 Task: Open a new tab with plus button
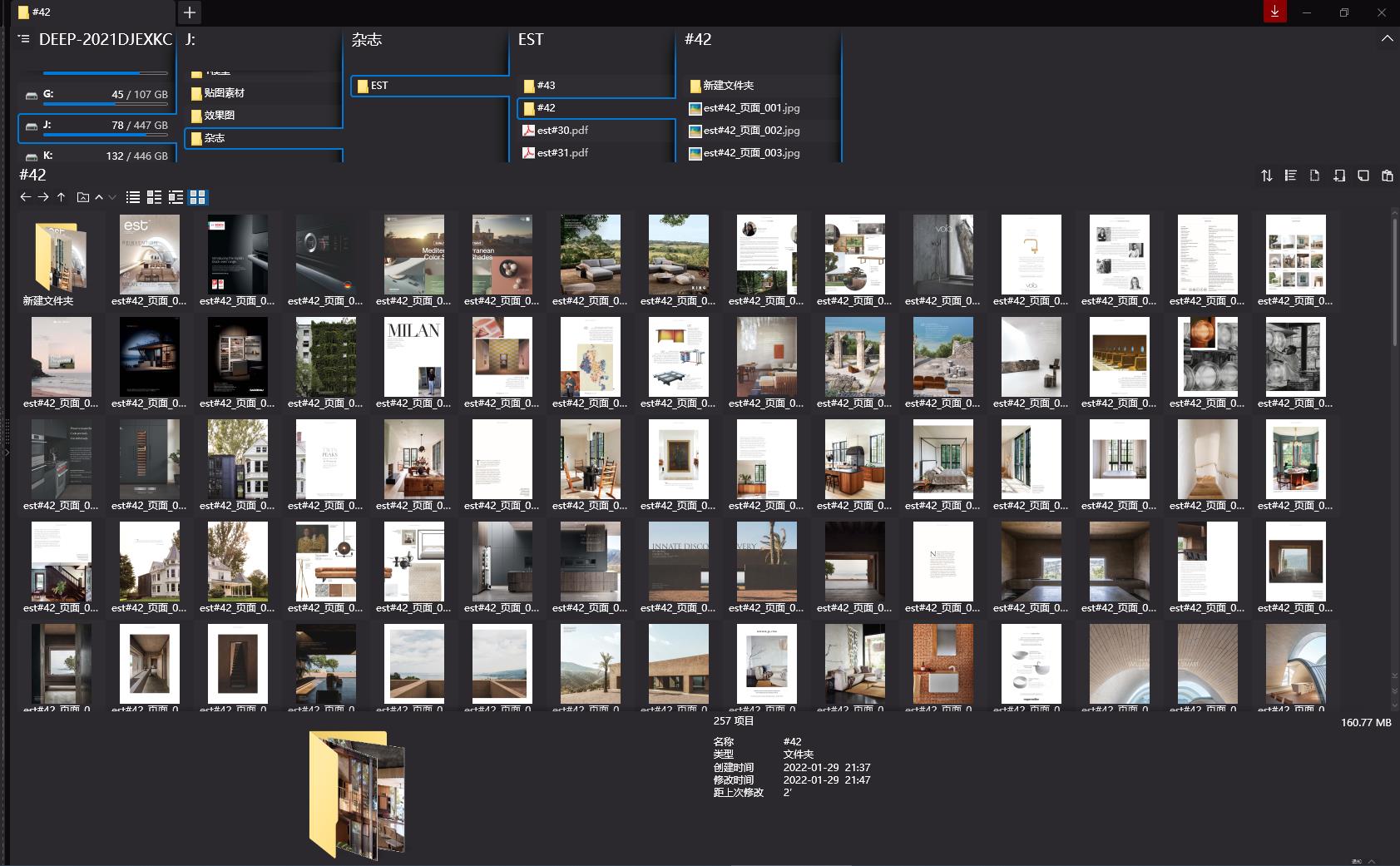[190, 12]
